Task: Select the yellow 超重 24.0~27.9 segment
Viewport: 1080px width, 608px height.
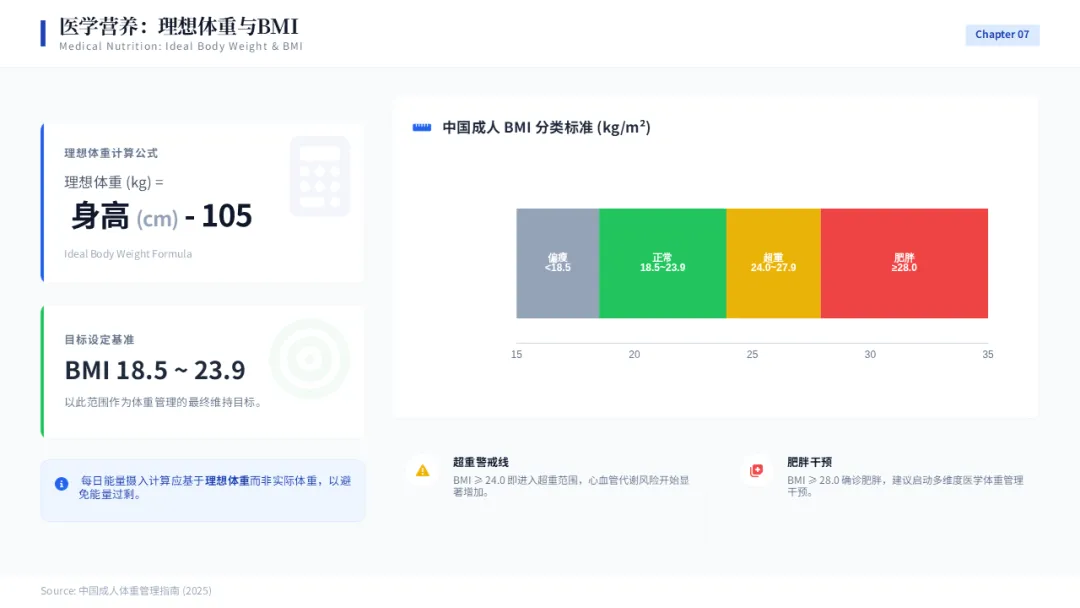Action: click(773, 263)
